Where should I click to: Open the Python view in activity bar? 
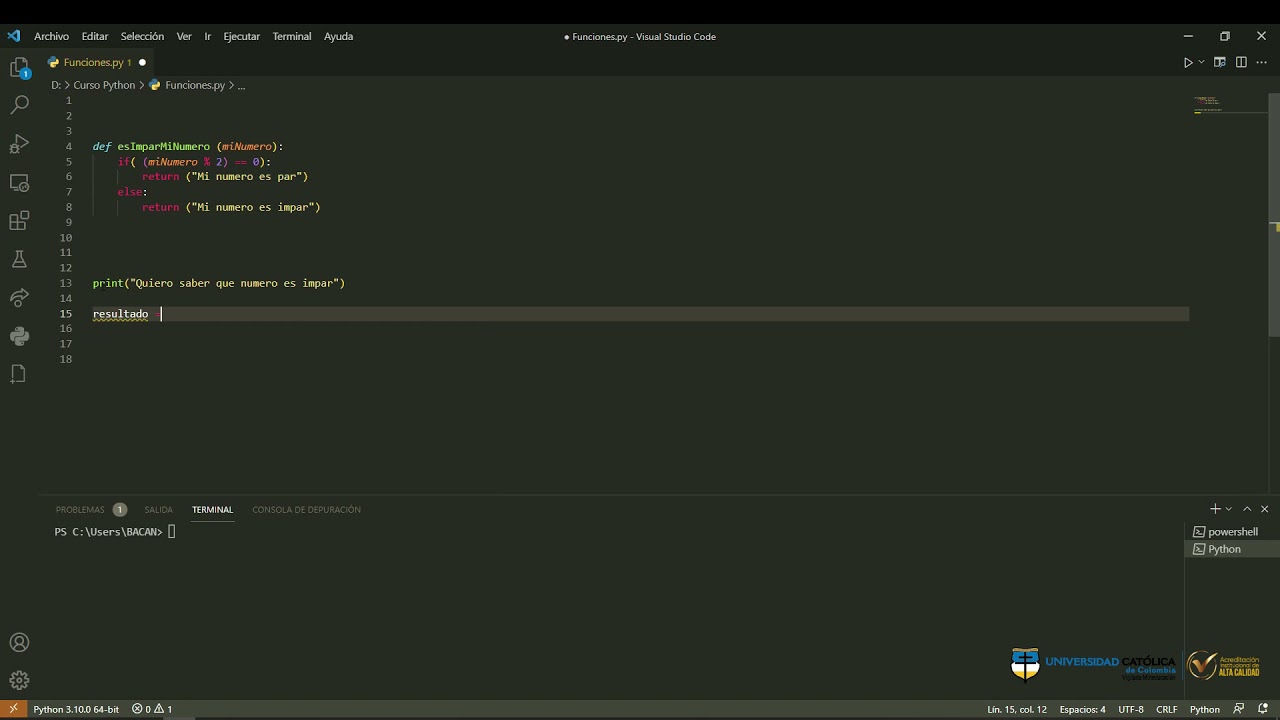pos(19,336)
